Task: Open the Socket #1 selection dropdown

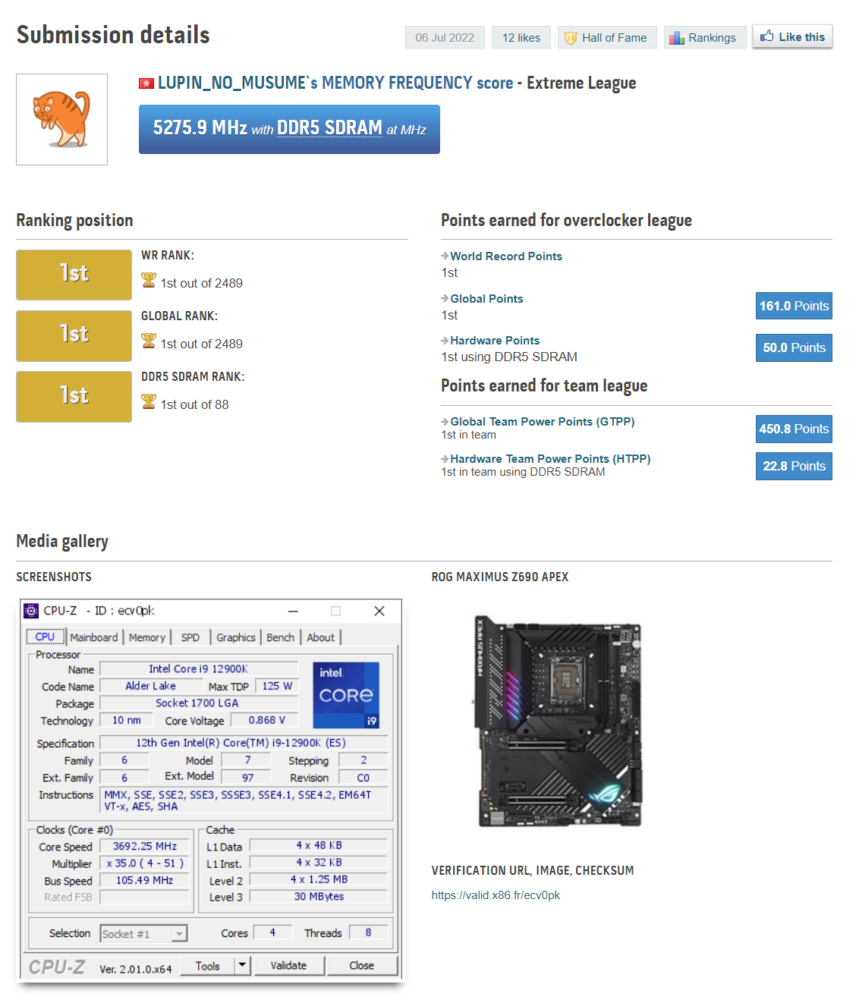Action: (x=144, y=934)
